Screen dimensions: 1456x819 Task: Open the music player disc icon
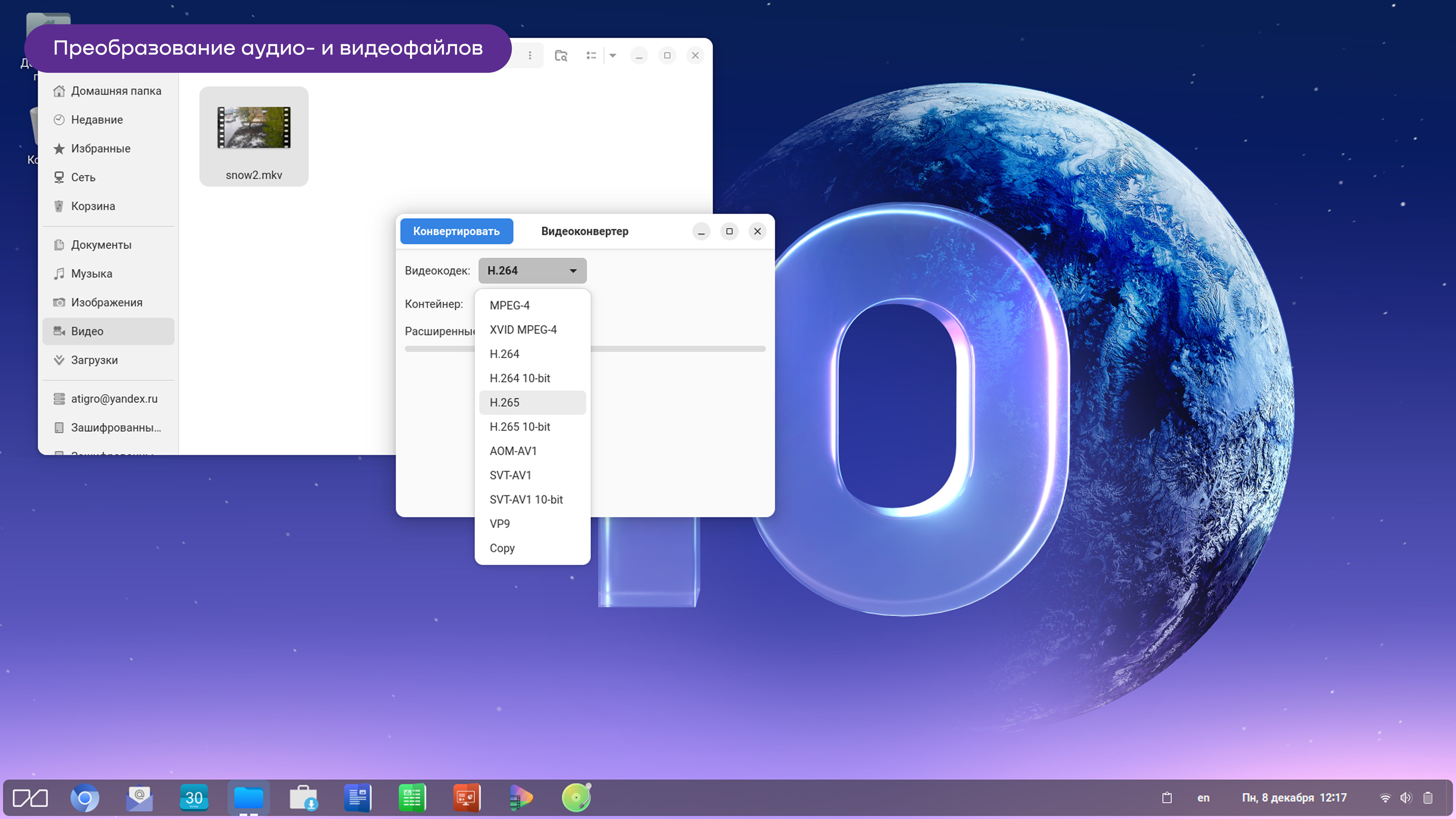pyautogui.click(x=576, y=798)
